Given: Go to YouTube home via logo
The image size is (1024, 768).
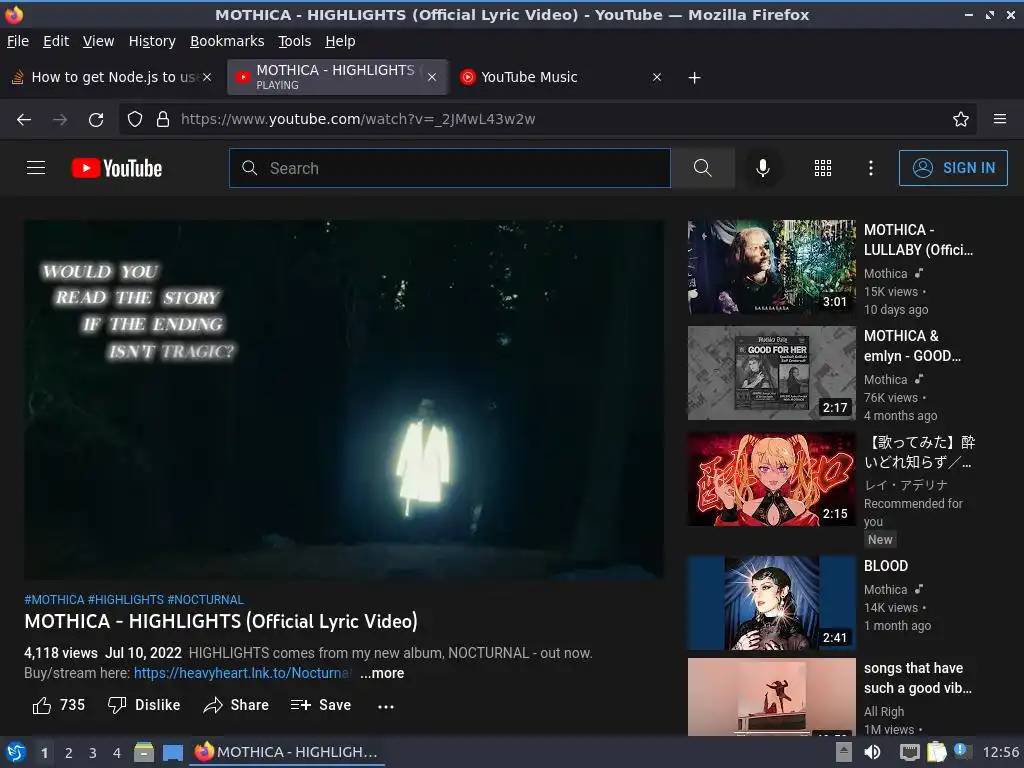Looking at the screenshot, I should (x=117, y=168).
